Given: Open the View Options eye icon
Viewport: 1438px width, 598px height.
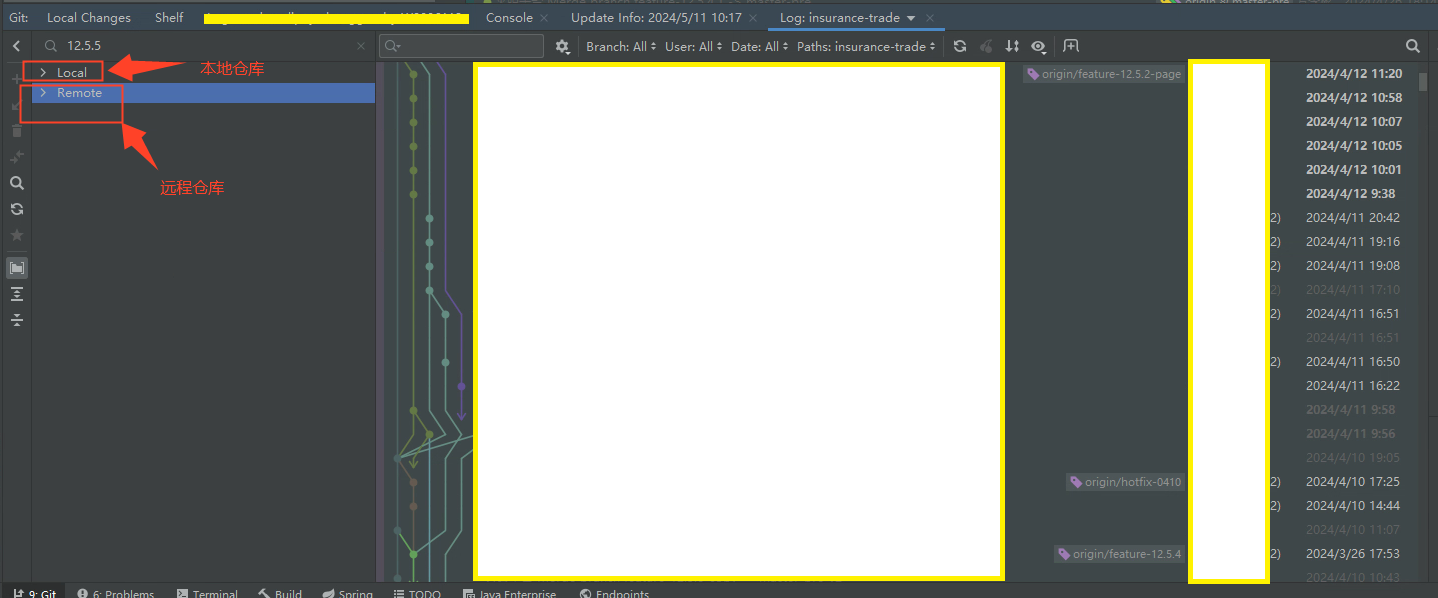Looking at the screenshot, I should pyautogui.click(x=1038, y=46).
